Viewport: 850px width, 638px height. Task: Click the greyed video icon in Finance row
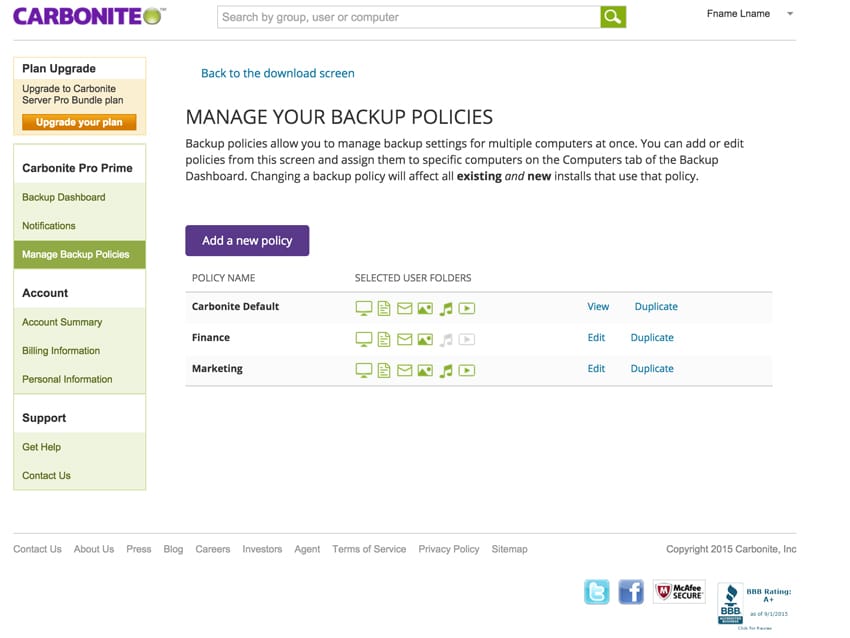point(467,339)
